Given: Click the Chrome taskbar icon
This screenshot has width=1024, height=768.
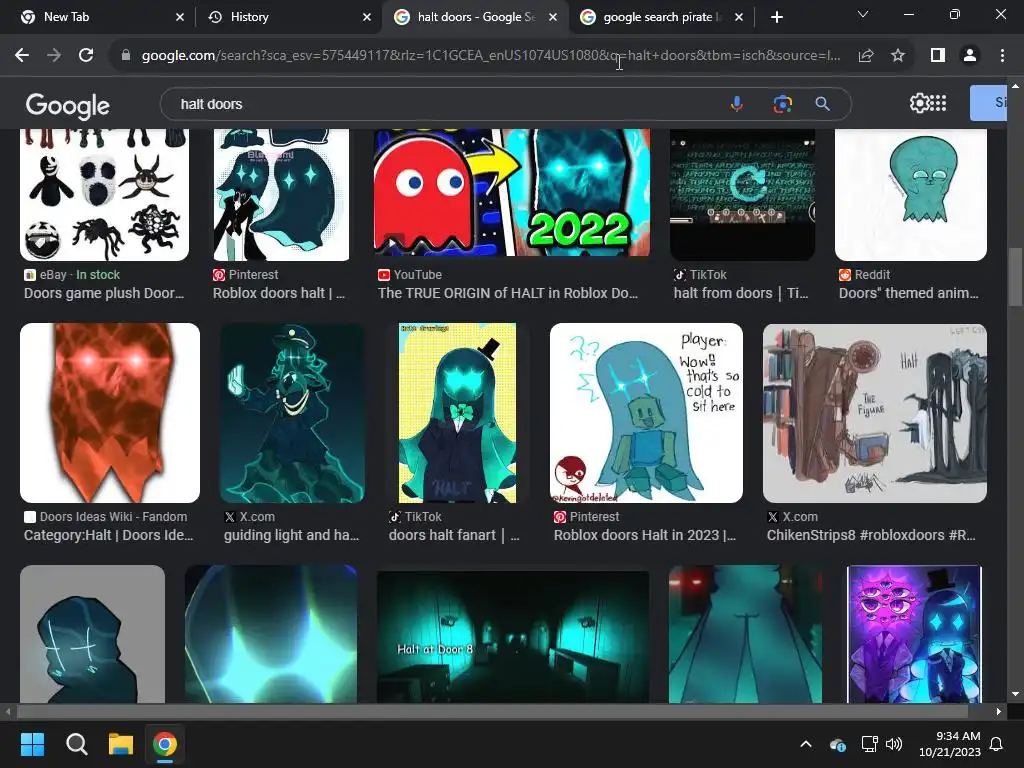Looking at the screenshot, I should [x=165, y=744].
